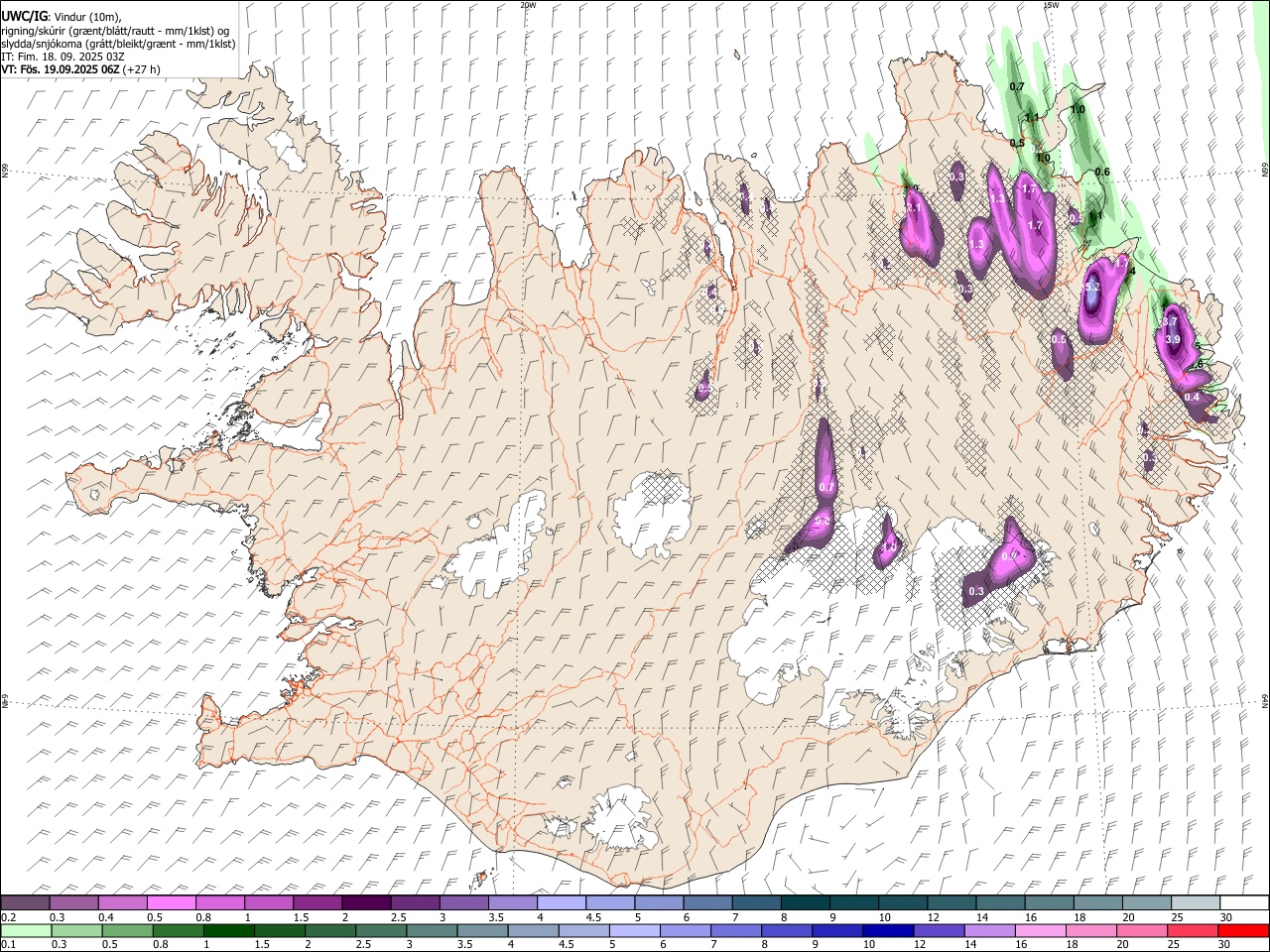This screenshot has height=952, width=1270.
Task: Click the dark teal snow-scale swatch above 8
Action: point(805,902)
